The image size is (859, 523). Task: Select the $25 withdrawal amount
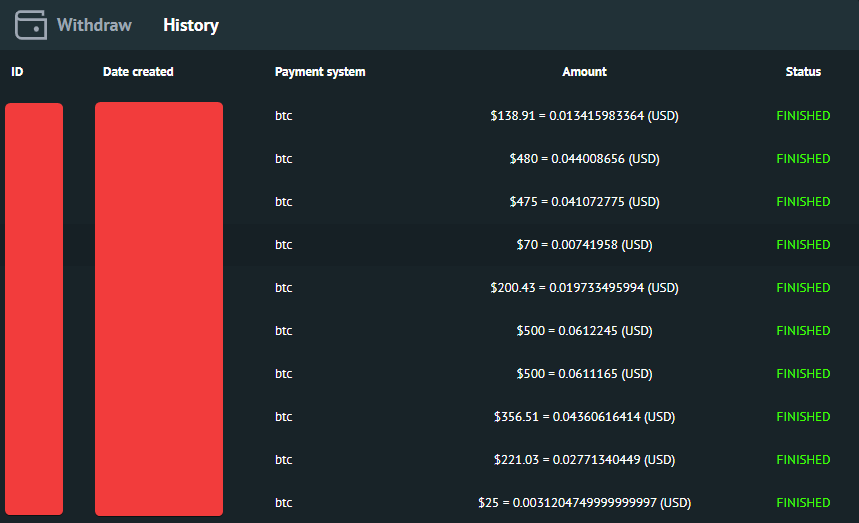pos(585,503)
